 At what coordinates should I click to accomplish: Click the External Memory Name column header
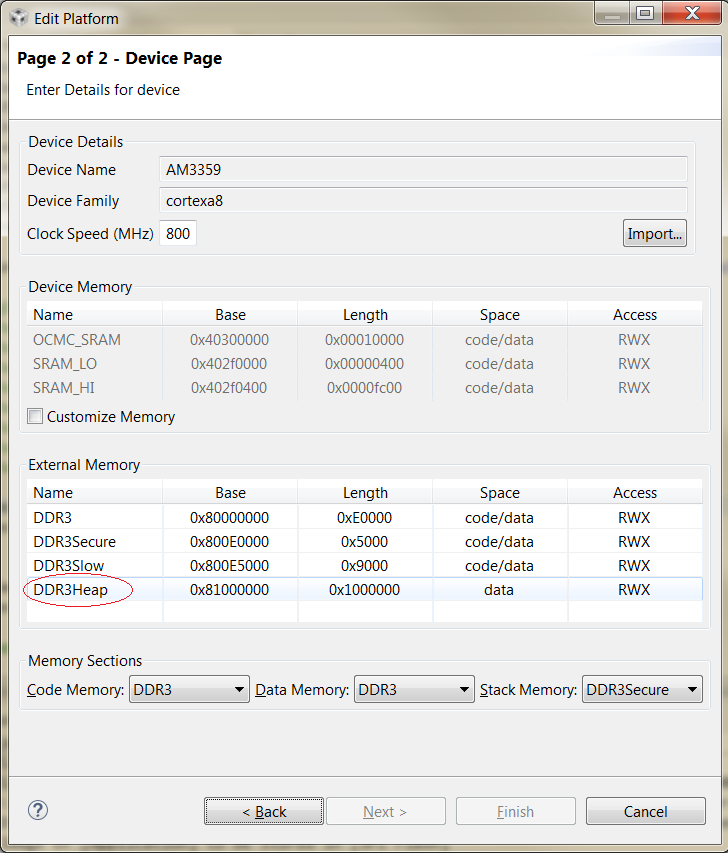[54, 493]
